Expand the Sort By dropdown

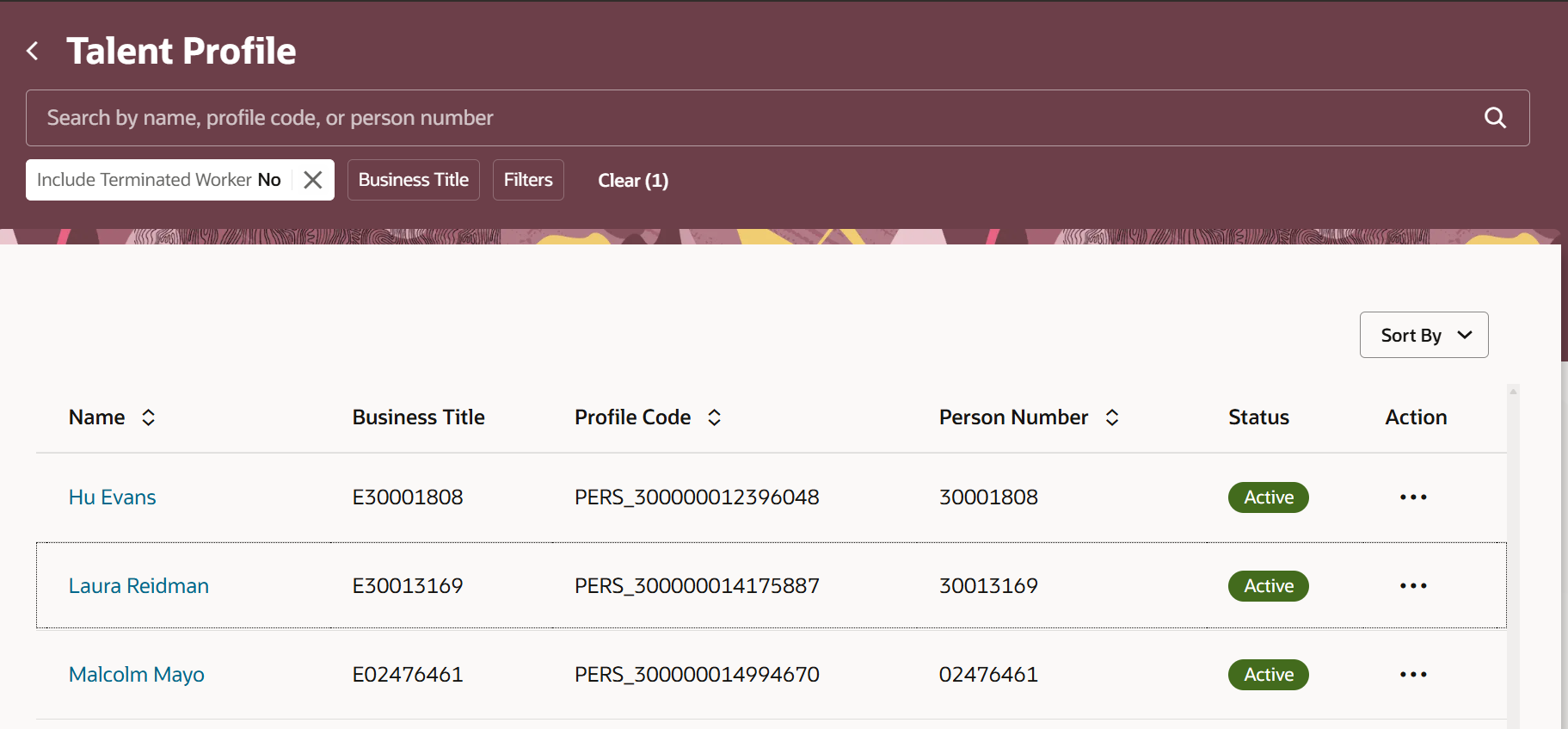click(1424, 335)
